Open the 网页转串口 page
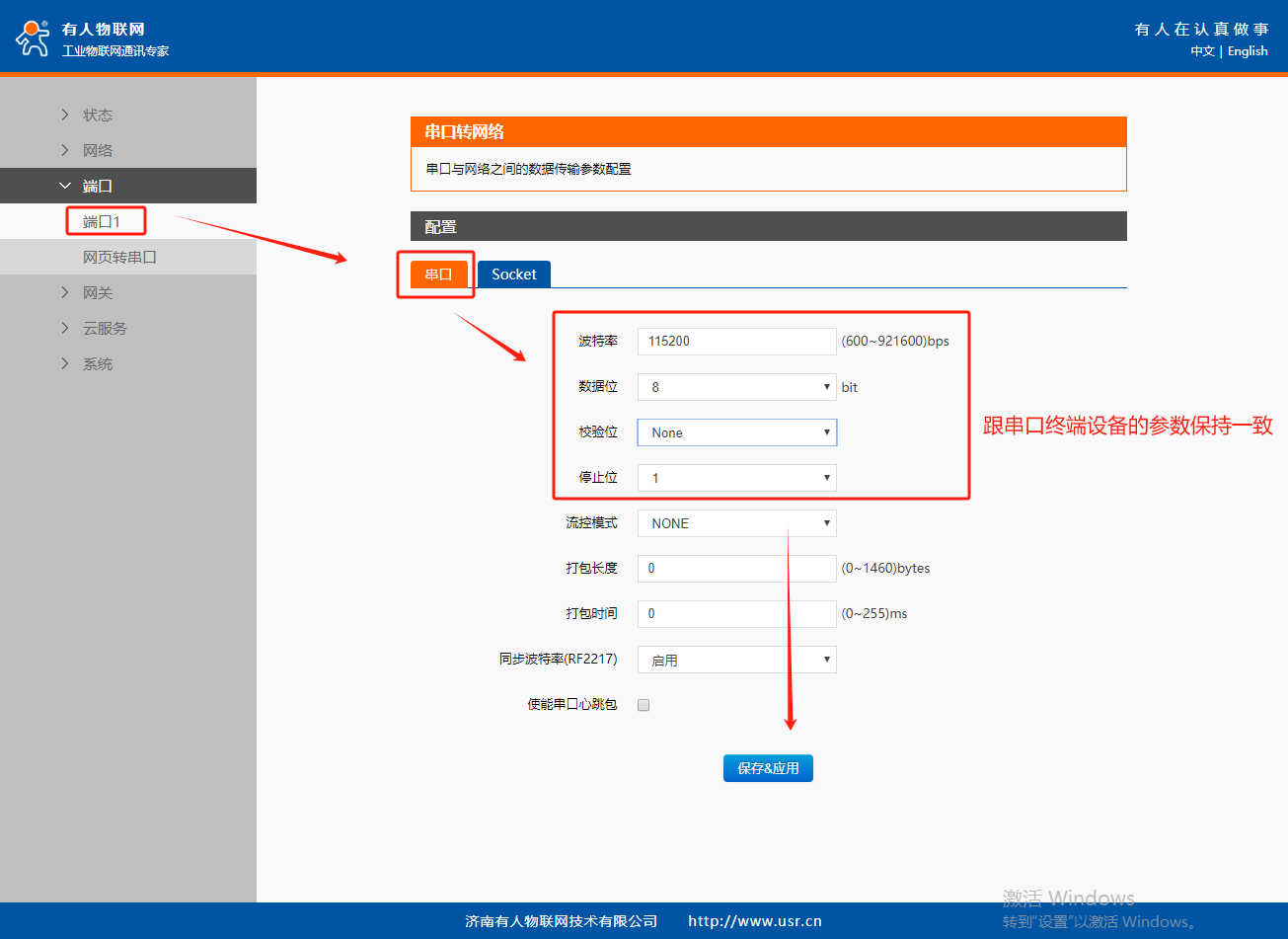The image size is (1288, 939). tap(119, 257)
